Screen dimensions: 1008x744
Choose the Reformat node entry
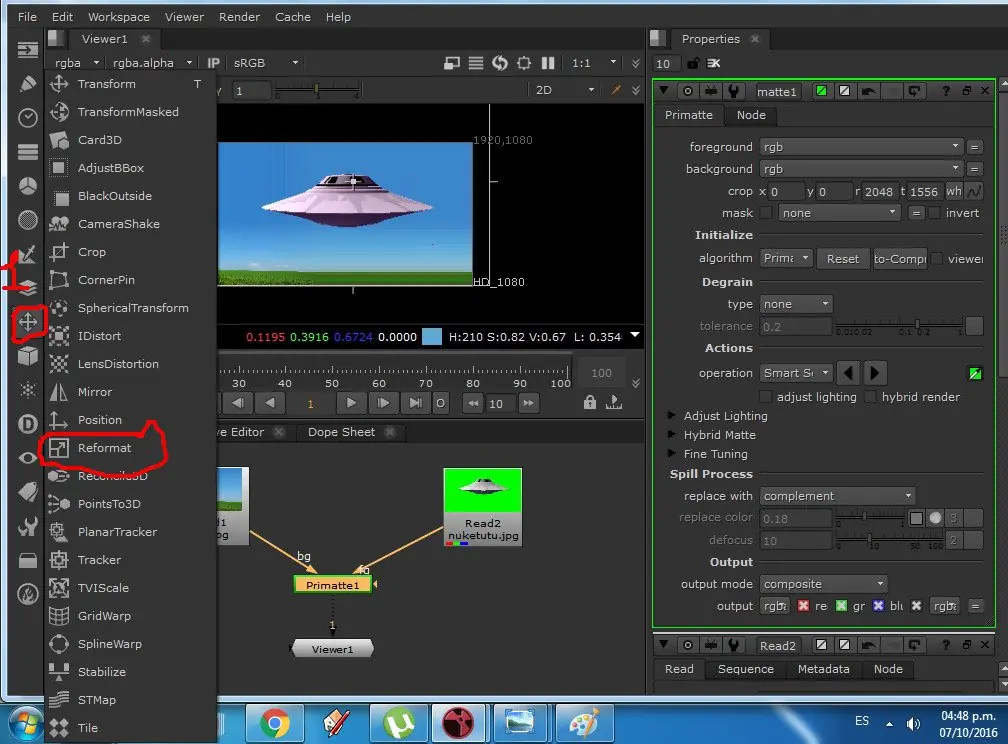(104, 448)
